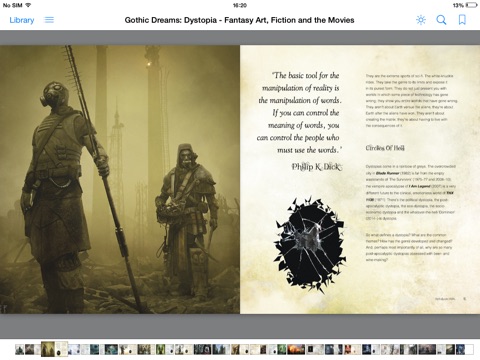The image size is (480, 360).
Task: Tap the book title Gothic Dreams: Dystopia
Action: (239, 20)
